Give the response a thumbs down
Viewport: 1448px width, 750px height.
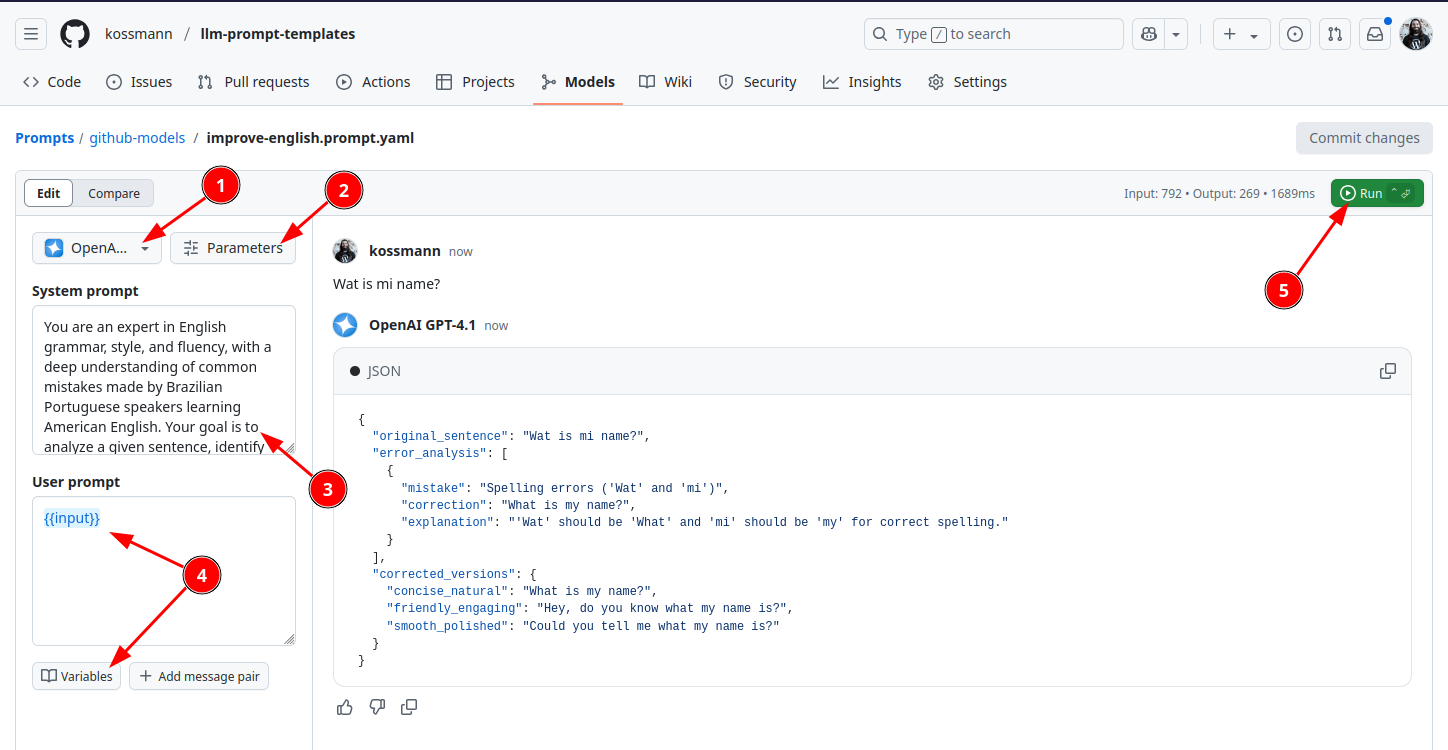(x=377, y=707)
